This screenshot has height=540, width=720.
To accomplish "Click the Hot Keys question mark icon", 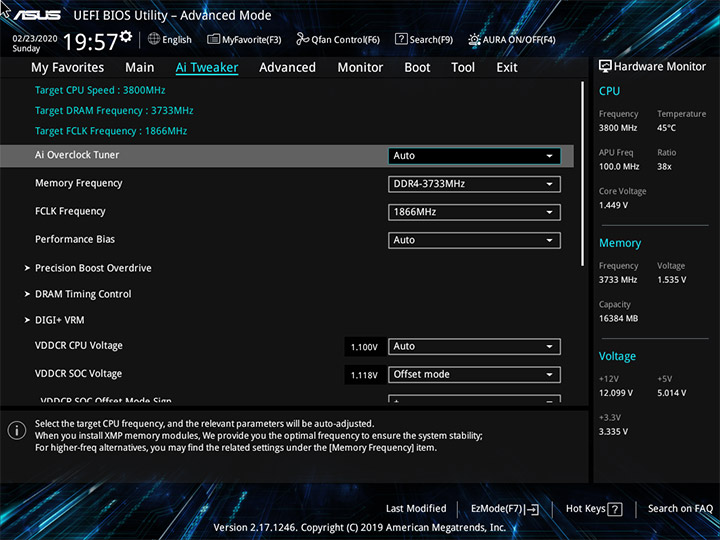I will click(615, 509).
